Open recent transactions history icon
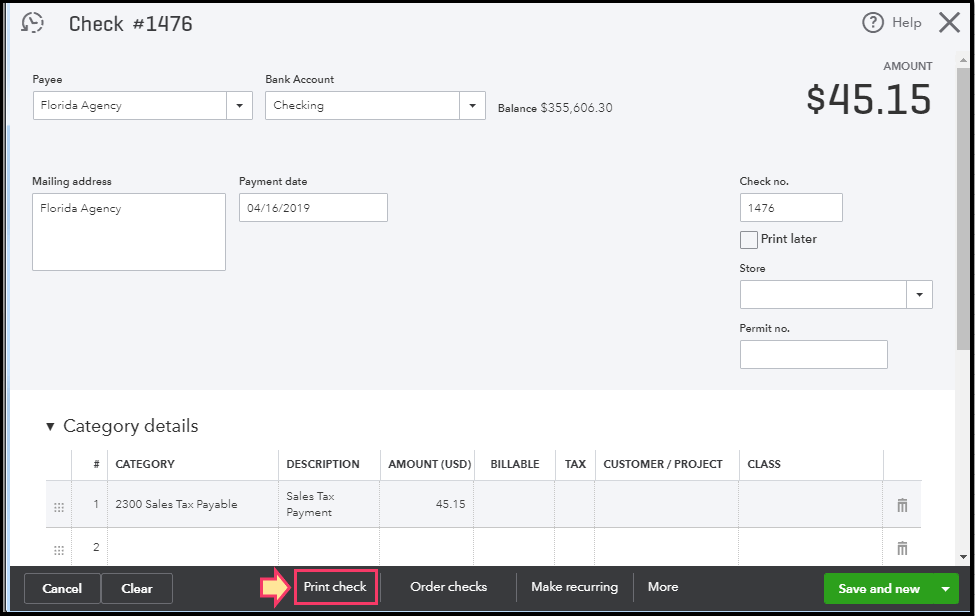Image resolution: width=975 pixels, height=616 pixels. [33, 23]
